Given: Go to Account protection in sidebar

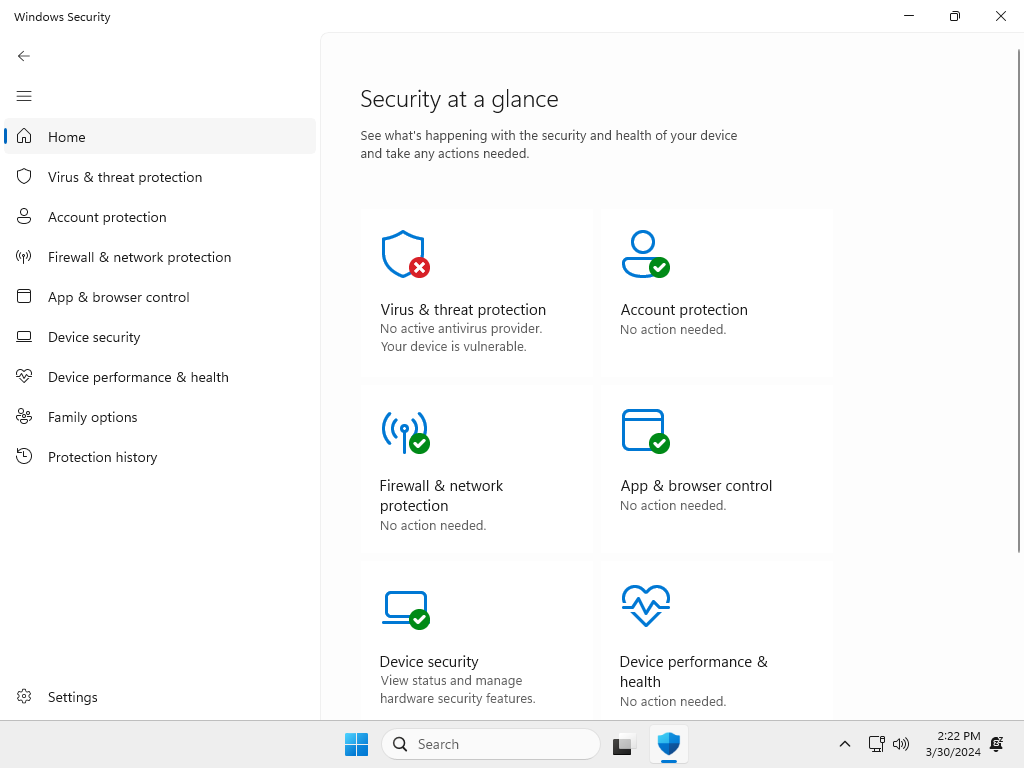Looking at the screenshot, I should [160, 217].
